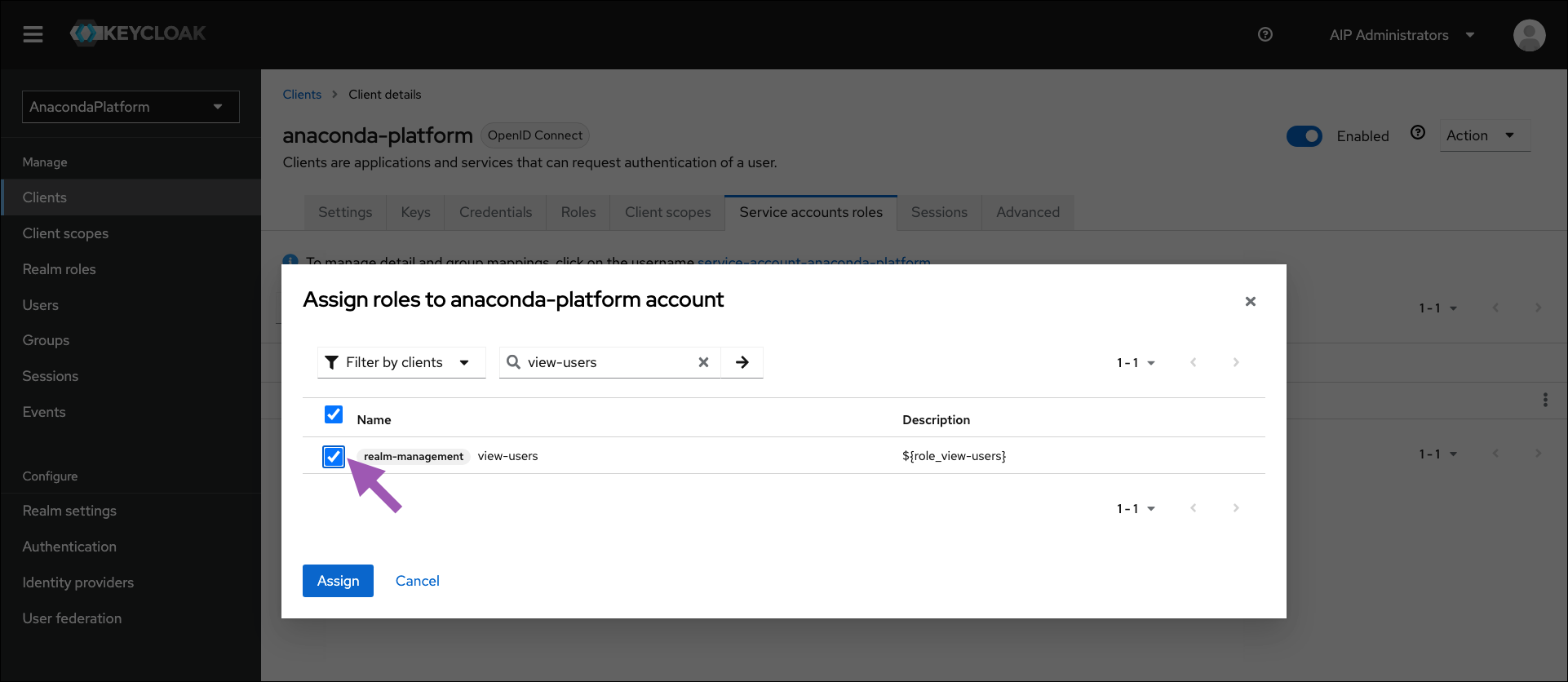The image size is (1568, 682).
Task: Click the Assign button
Action: 338,581
